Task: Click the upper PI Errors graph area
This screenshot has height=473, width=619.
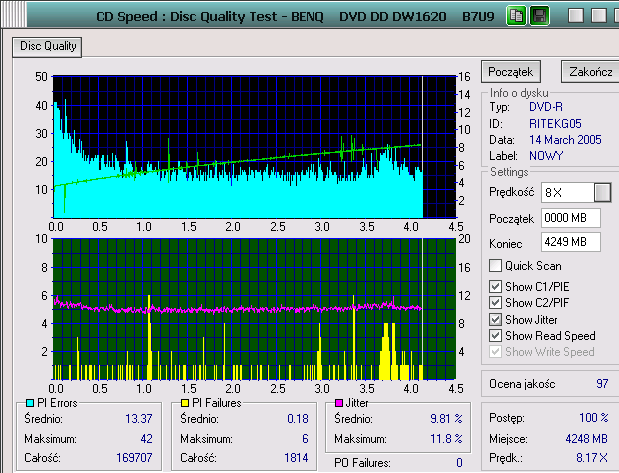Action: point(255,146)
